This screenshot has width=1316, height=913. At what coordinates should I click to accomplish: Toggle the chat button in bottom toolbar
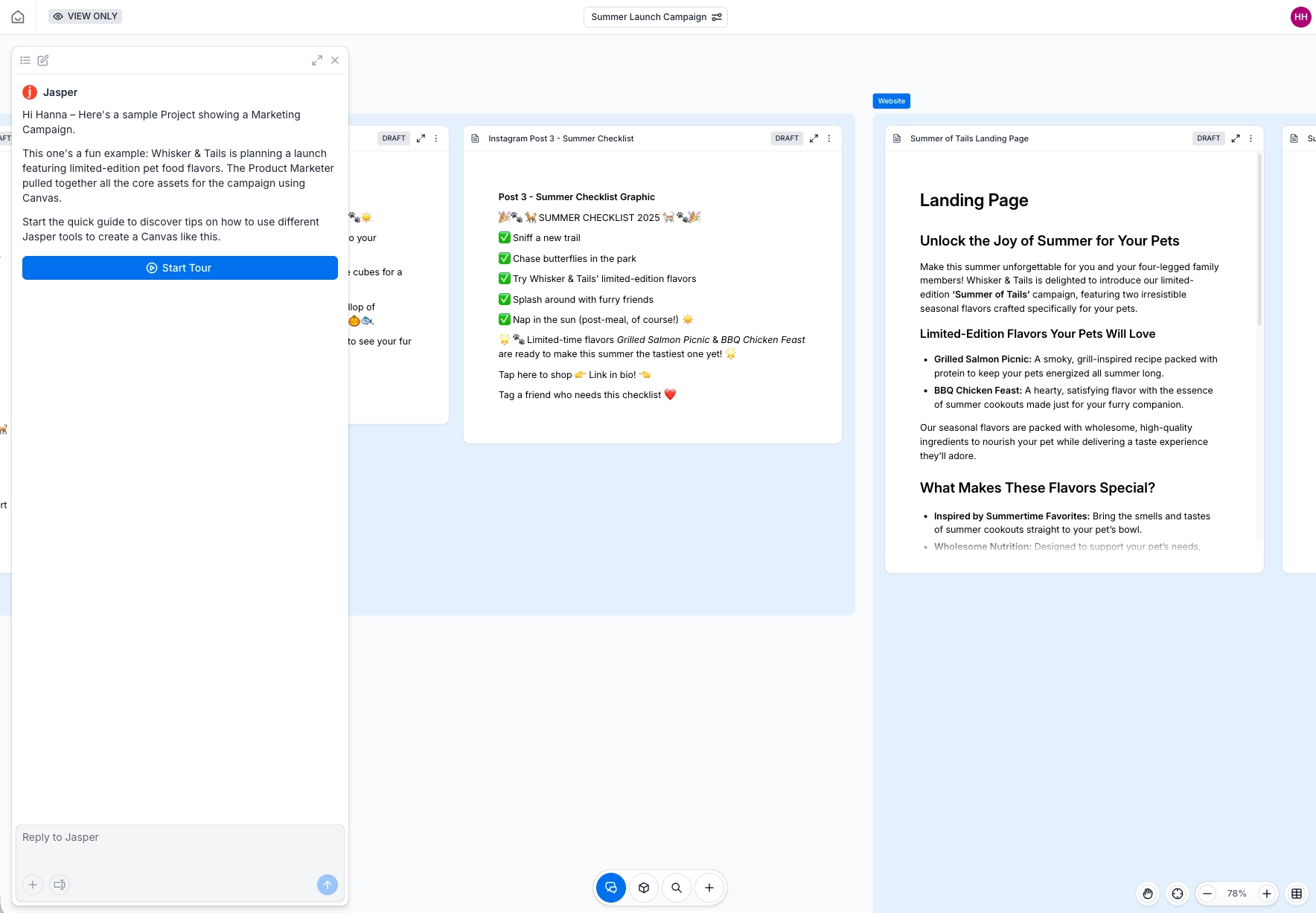pos(611,888)
